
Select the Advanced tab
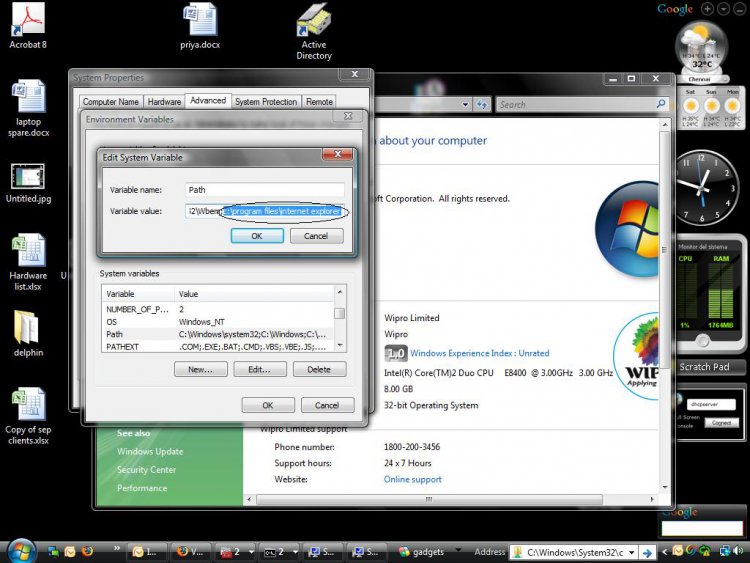click(208, 100)
